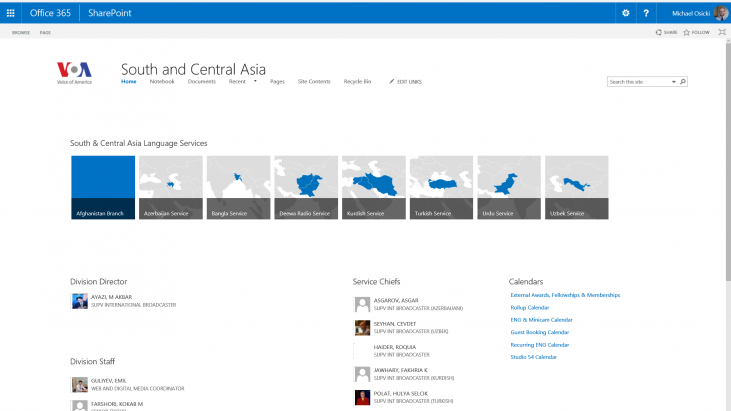Image resolution: width=731 pixels, height=411 pixels.
Task: Open the settings gear menu
Action: [626, 13]
